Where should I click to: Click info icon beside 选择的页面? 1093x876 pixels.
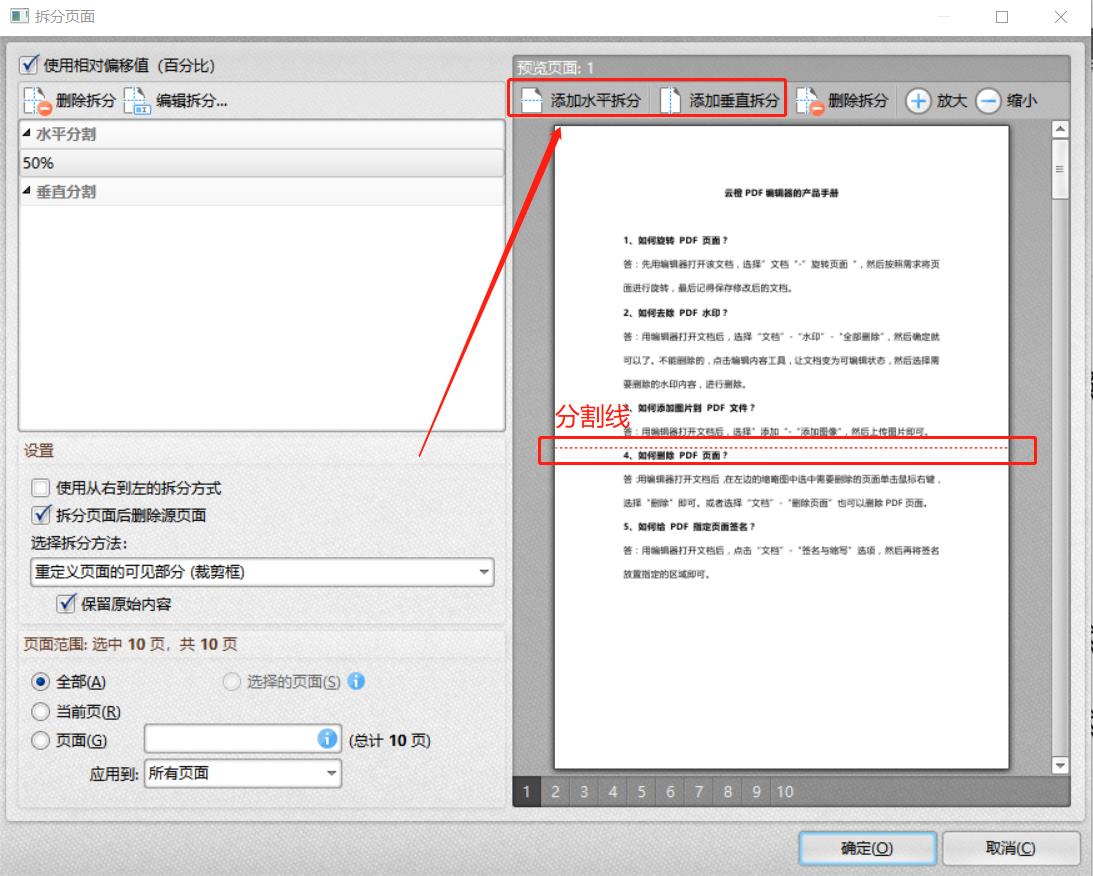[x=356, y=681]
